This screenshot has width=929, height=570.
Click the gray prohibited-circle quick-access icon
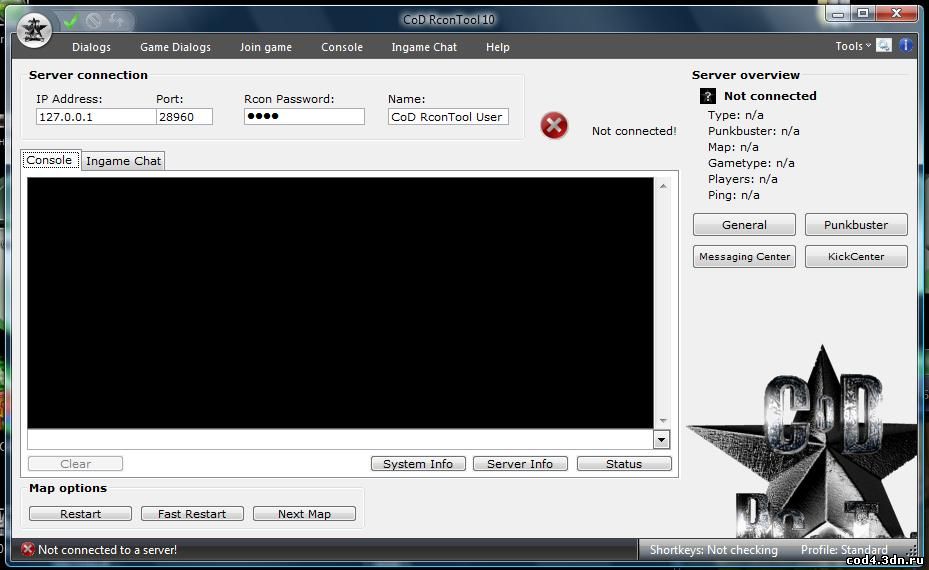tap(94, 20)
